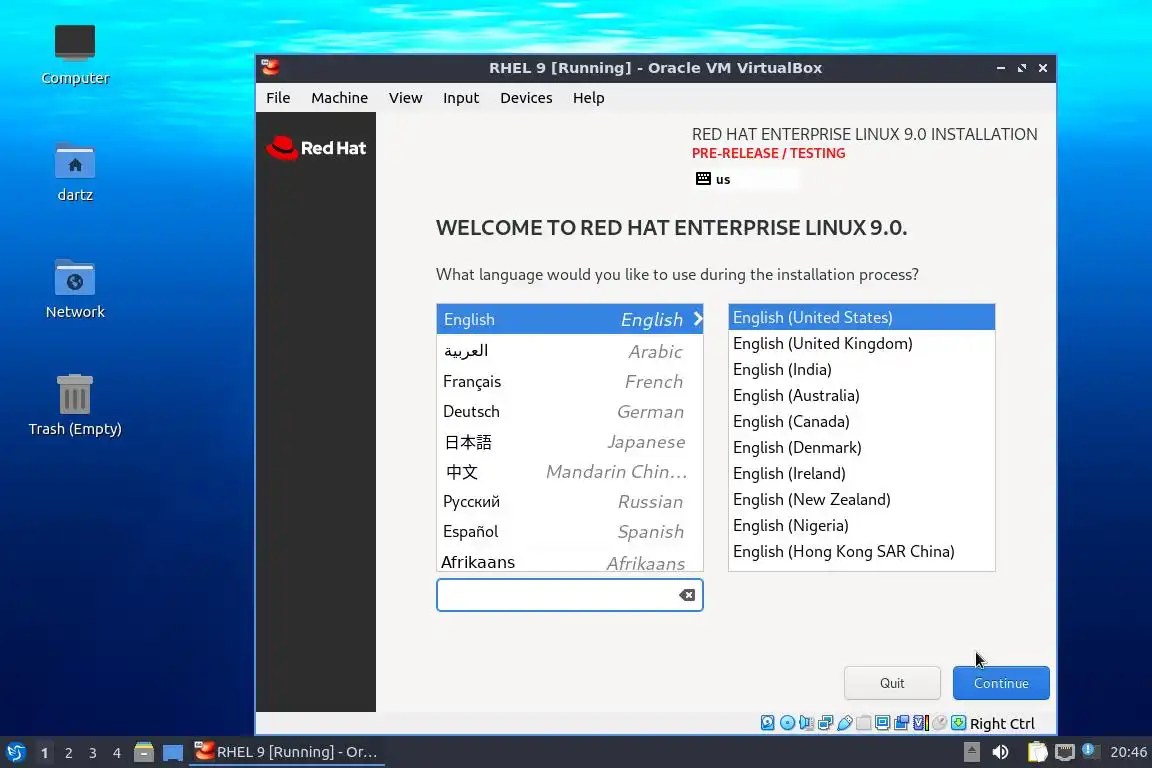Click the VirtualBox title bar window icon
Image resolution: width=1152 pixels, height=768 pixels.
pos(270,68)
